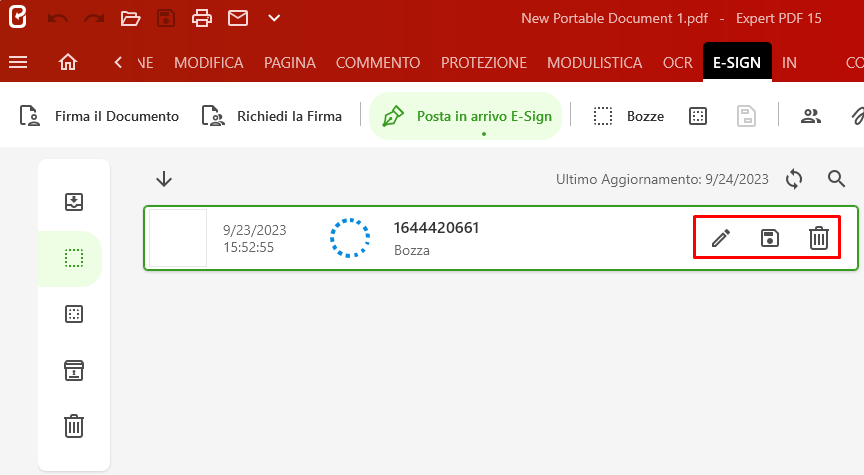Select the drafts icon in the sidebar
The width and height of the screenshot is (864, 475).
(x=74, y=258)
